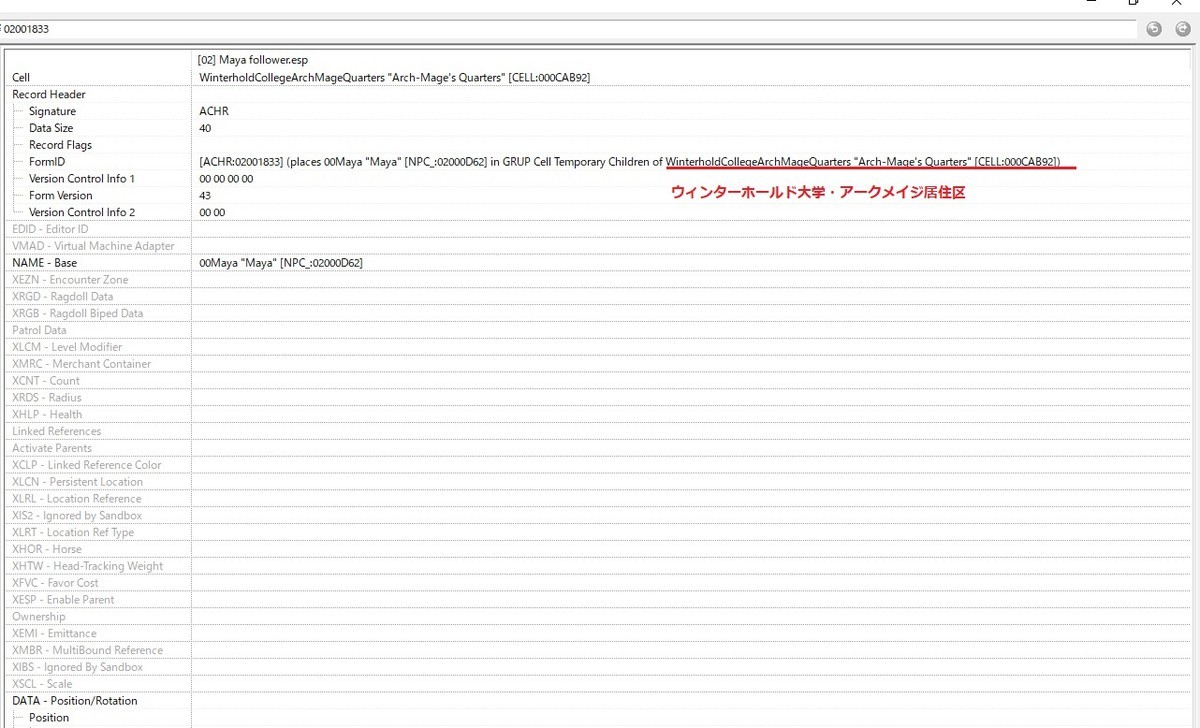Select the Activate Parents row
The width and height of the screenshot is (1200, 728).
point(52,448)
